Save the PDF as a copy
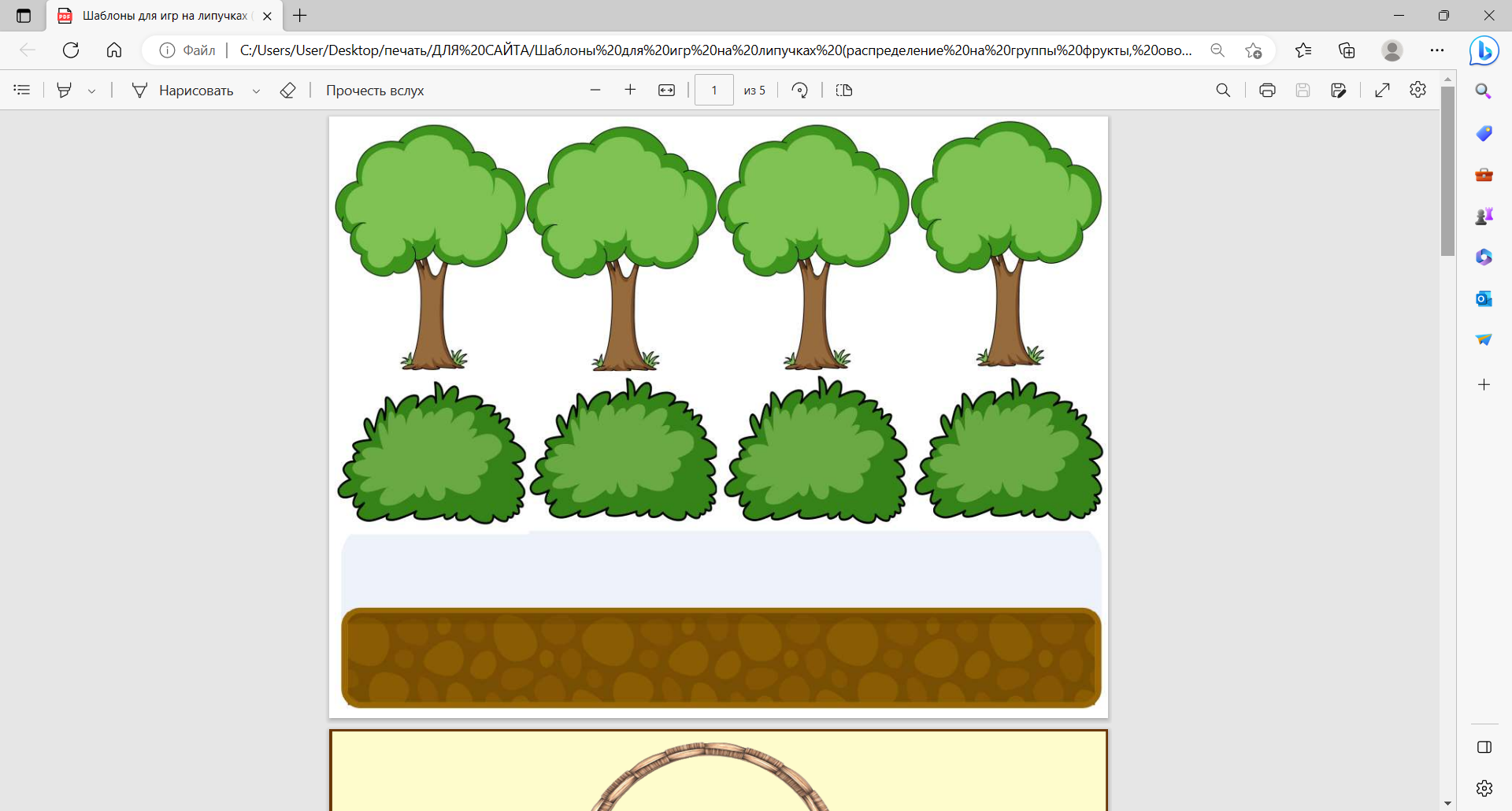Viewport: 1512px width, 811px height. pos(1339,91)
